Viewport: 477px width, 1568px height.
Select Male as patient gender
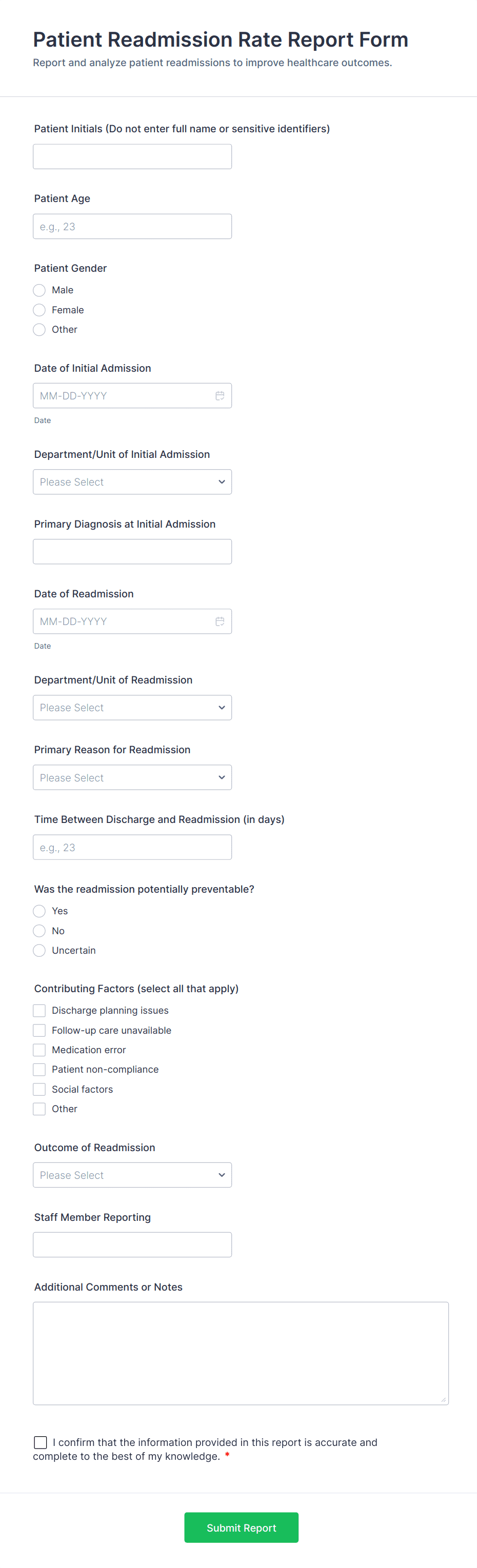click(x=39, y=290)
